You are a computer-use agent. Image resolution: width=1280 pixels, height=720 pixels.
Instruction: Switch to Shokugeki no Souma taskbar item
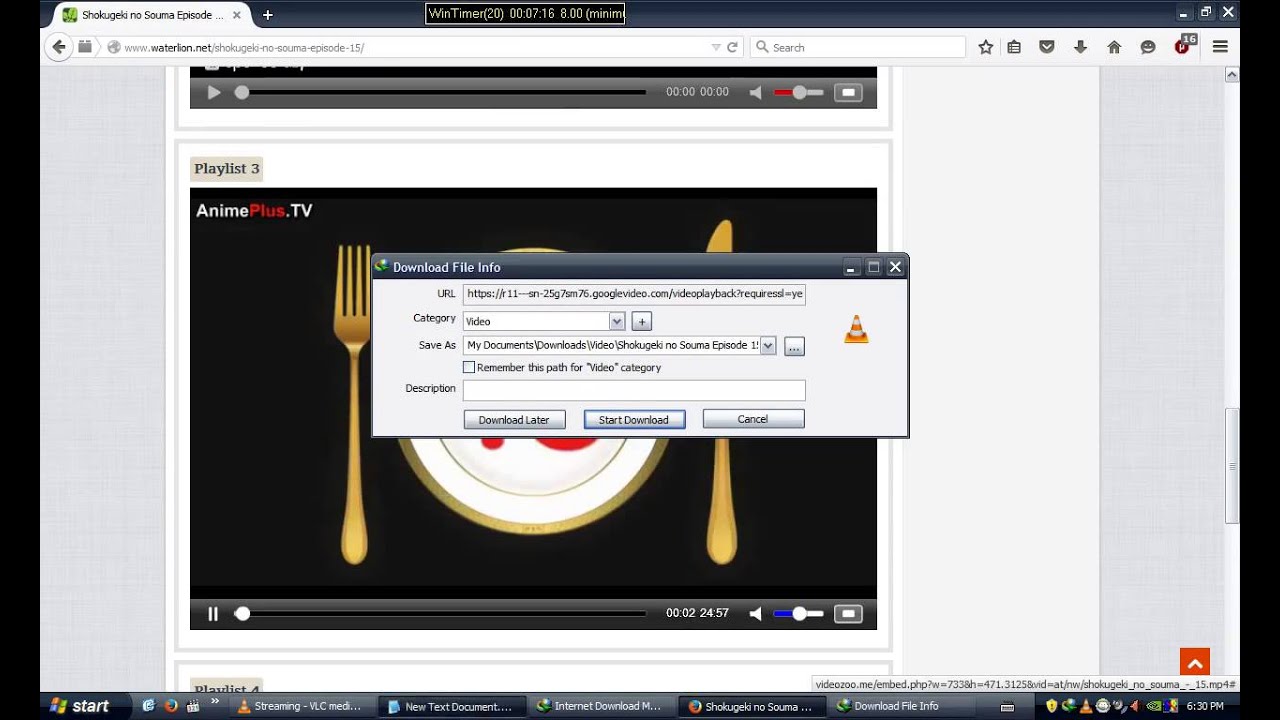click(750, 706)
